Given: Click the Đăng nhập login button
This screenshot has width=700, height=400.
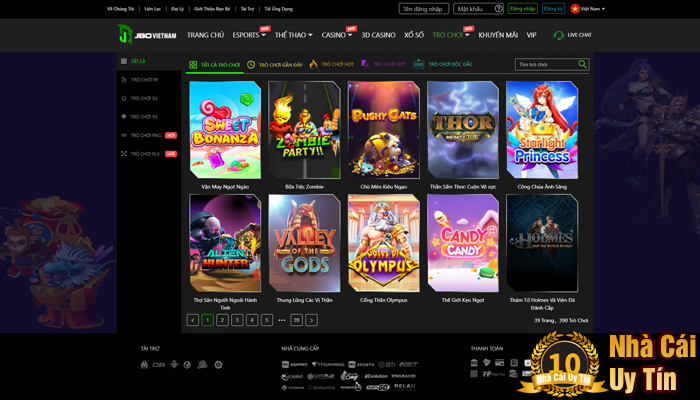Looking at the screenshot, I should [522, 8].
